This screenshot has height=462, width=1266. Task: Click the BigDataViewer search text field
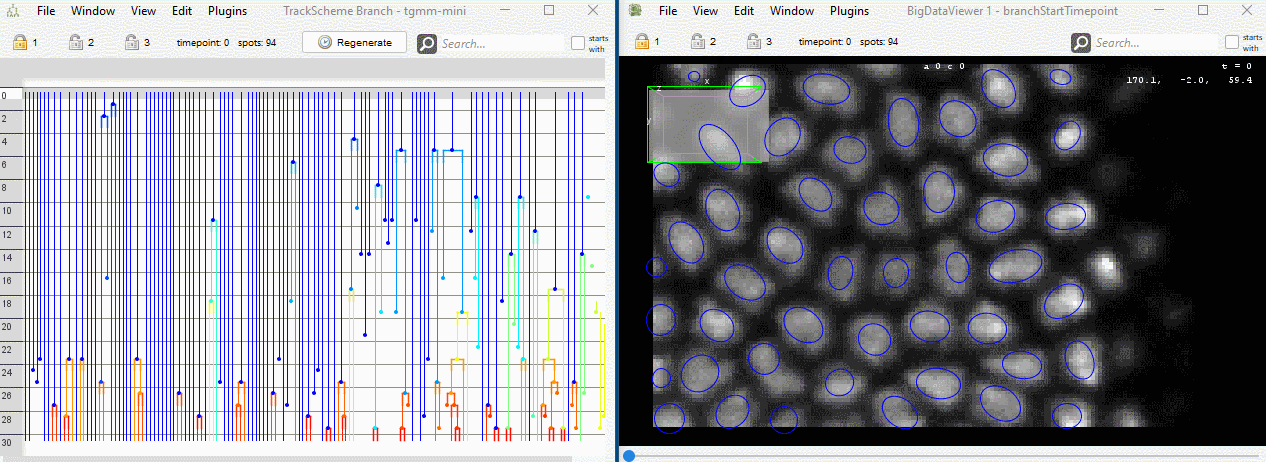1155,43
